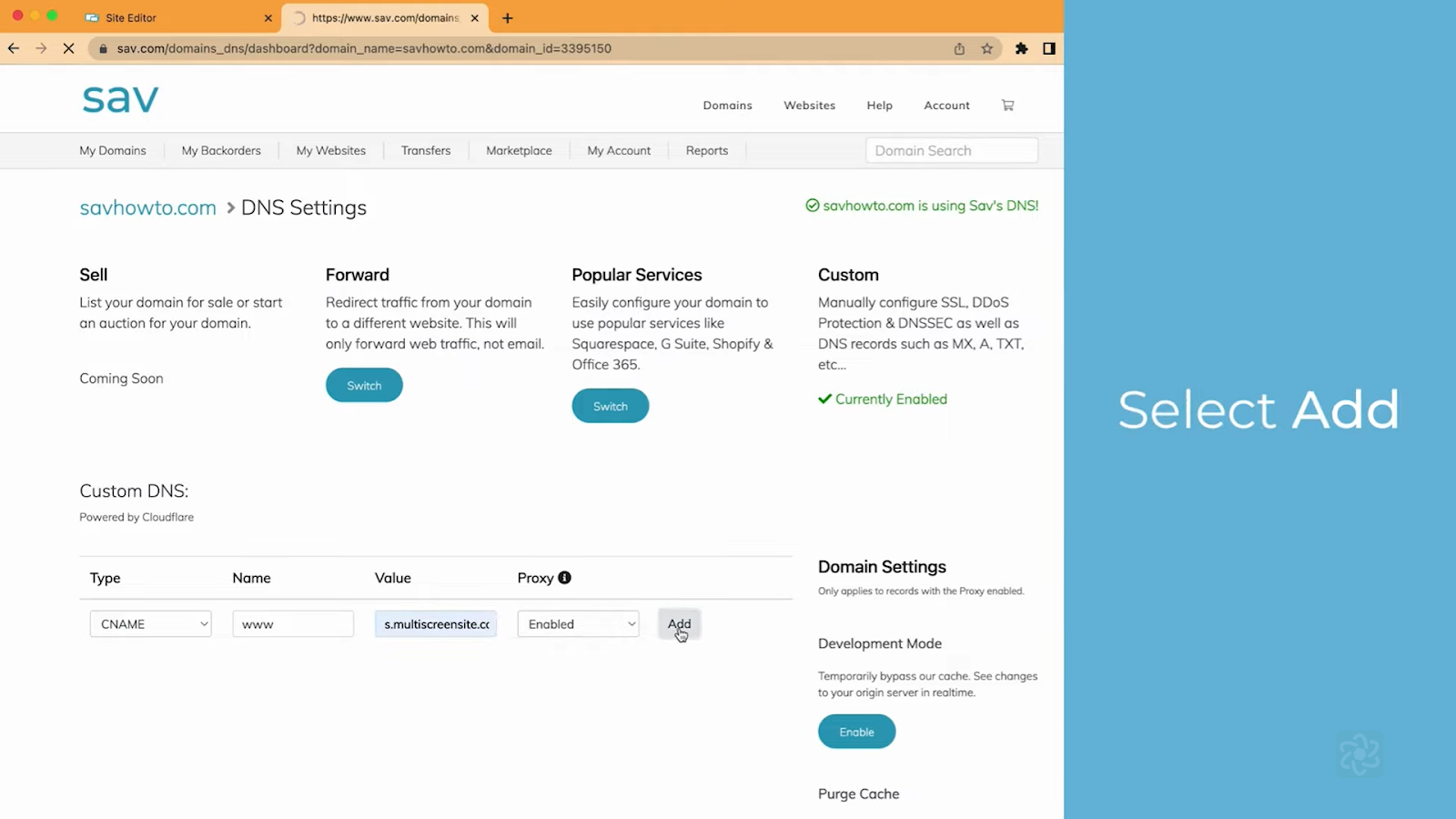Click the Value field with multiscreensite

pyautogui.click(x=436, y=624)
